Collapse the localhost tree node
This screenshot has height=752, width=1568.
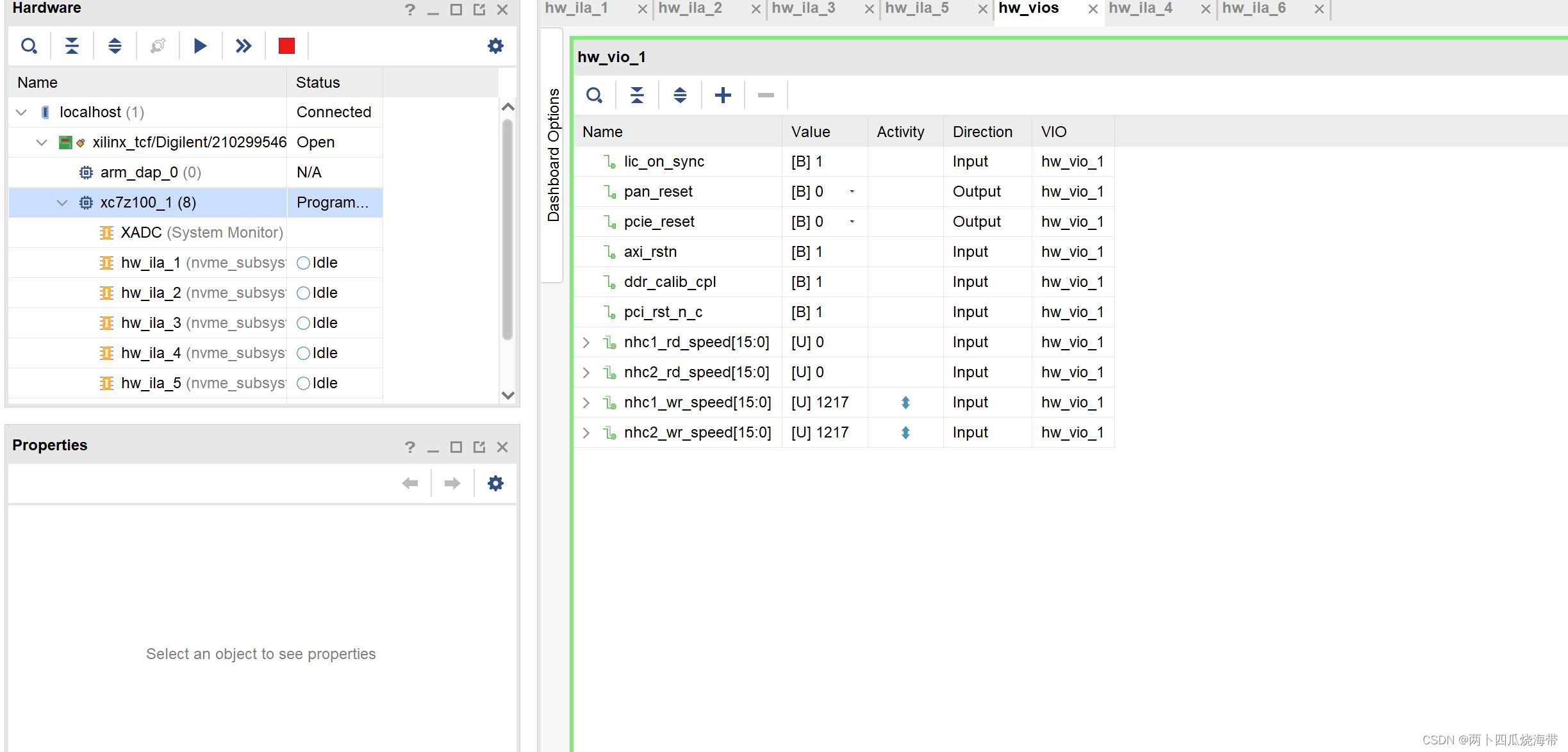pyautogui.click(x=21, y=112)
